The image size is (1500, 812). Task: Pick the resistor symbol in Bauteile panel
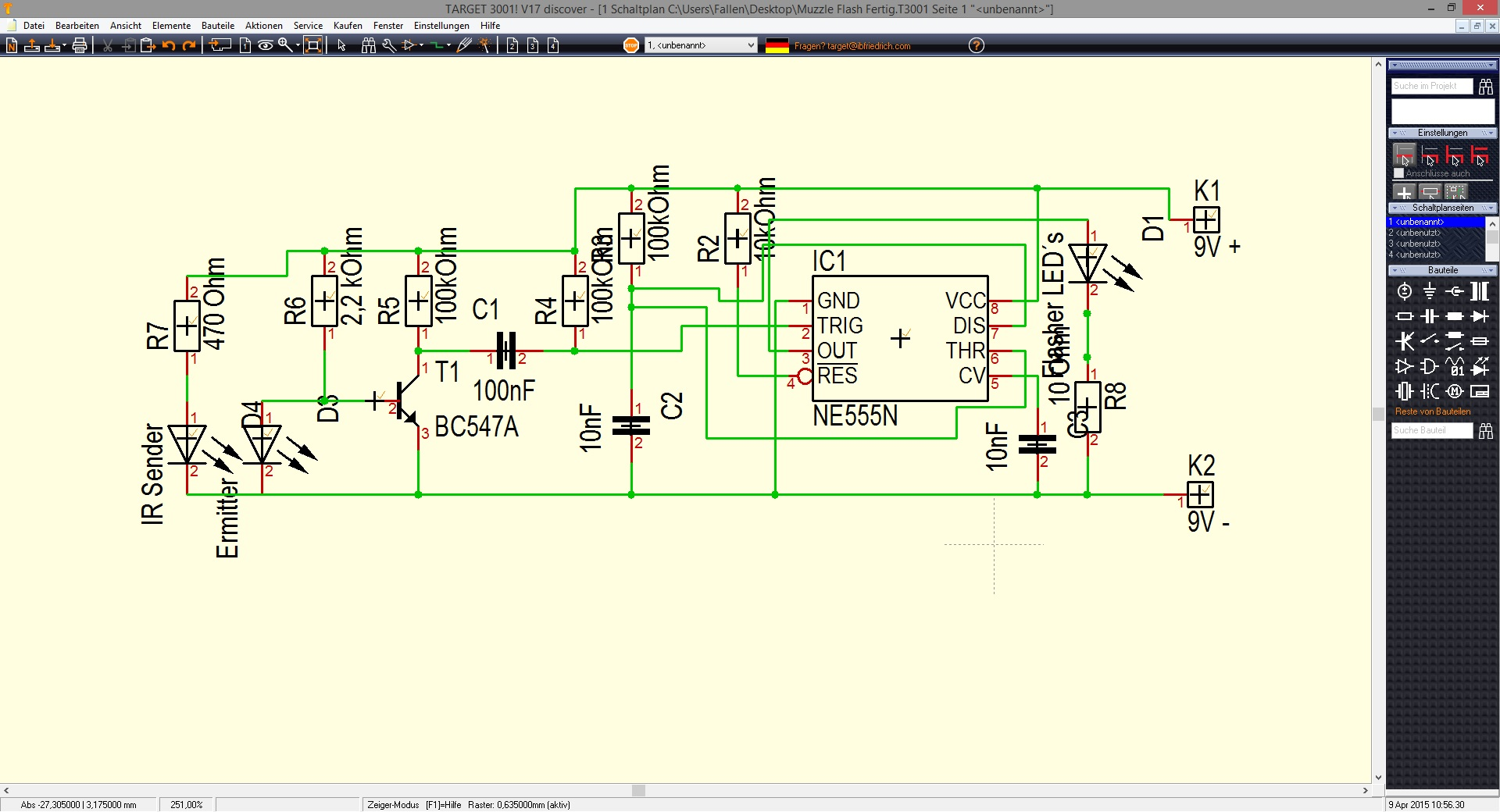click(x=1405, y=317)
